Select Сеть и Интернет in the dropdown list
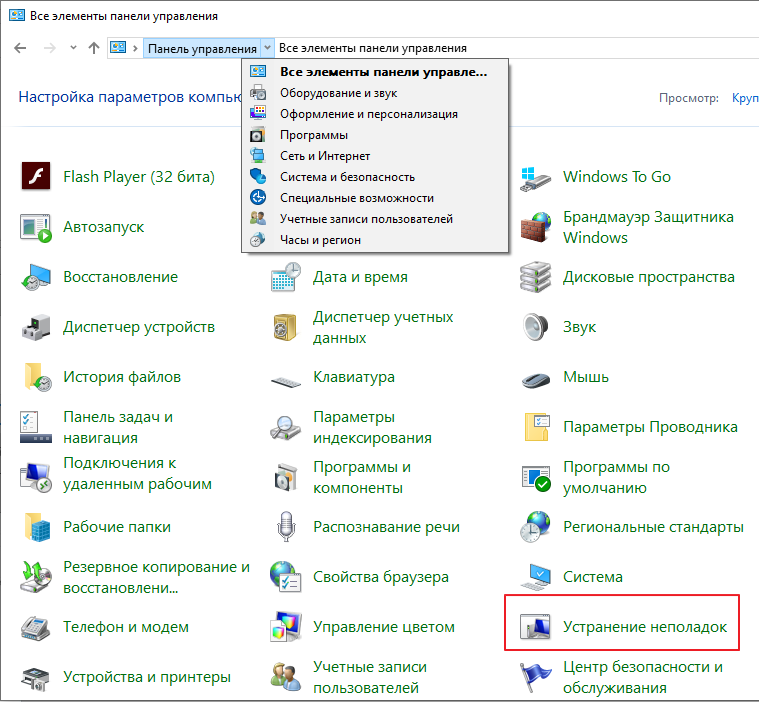 point(325,156)
